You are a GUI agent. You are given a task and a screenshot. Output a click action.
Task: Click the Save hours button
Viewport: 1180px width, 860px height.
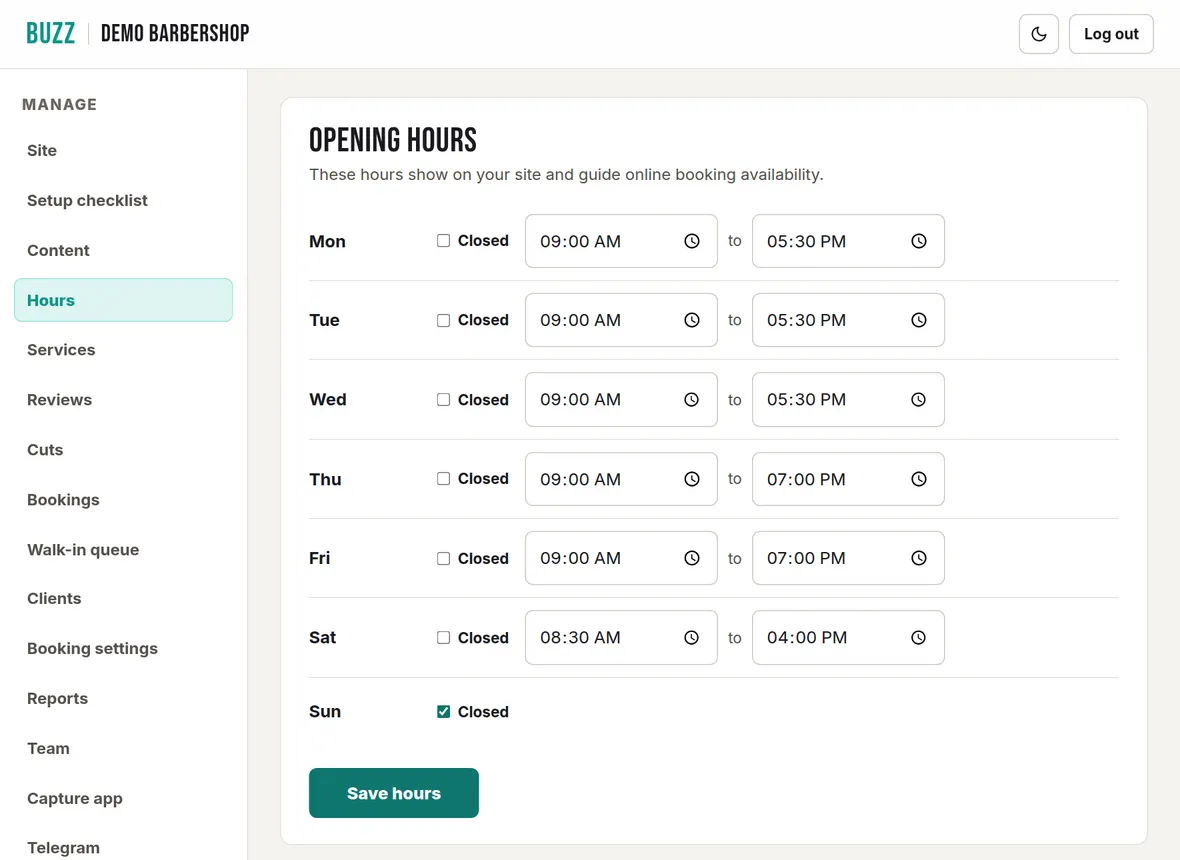coord(394,793)
